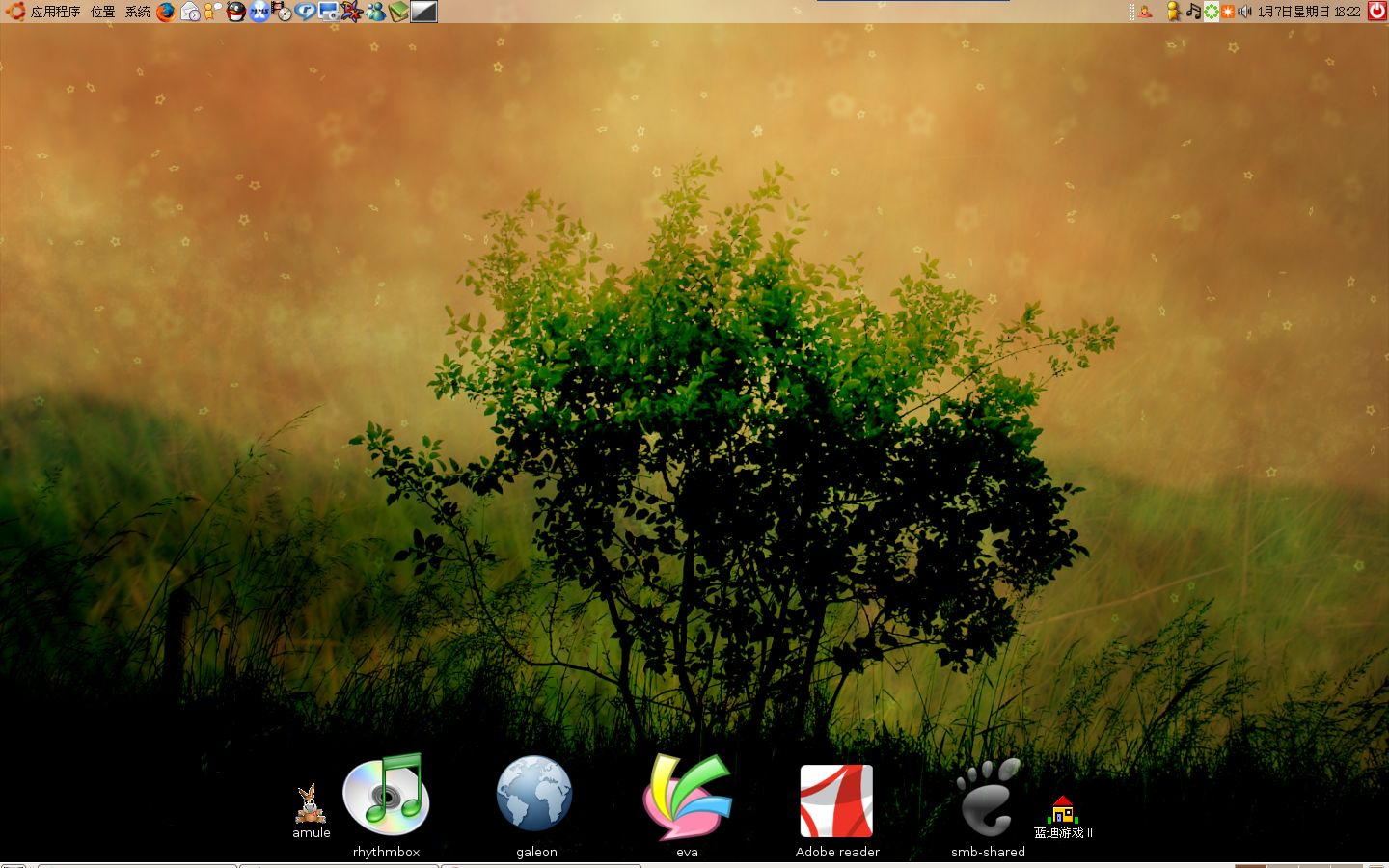Launch the colorful star-shaped application
The height and width of the screenshot is (868, 1389).
pos(352,12)
